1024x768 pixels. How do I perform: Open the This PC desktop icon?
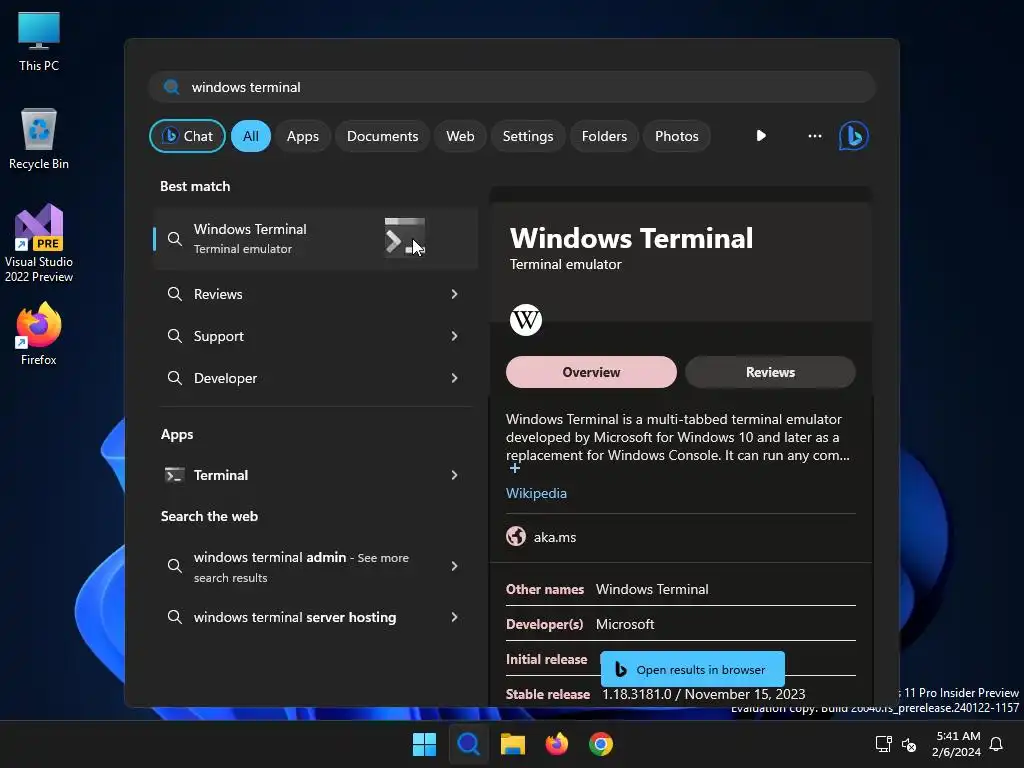click(x=39, y=41)
